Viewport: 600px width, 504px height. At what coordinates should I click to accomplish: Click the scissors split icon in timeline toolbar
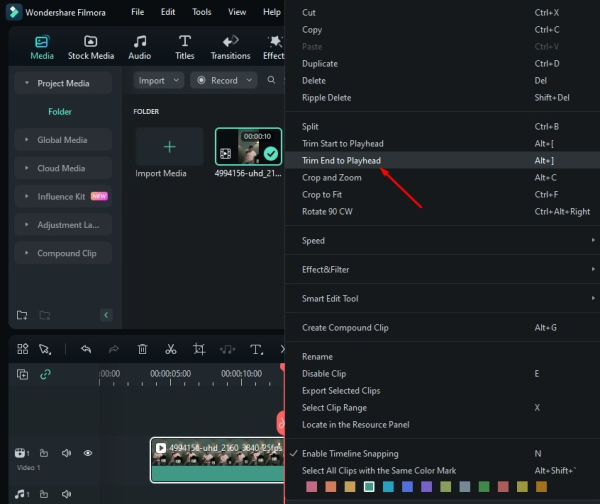pyautogui.click(x=171, y=349)
